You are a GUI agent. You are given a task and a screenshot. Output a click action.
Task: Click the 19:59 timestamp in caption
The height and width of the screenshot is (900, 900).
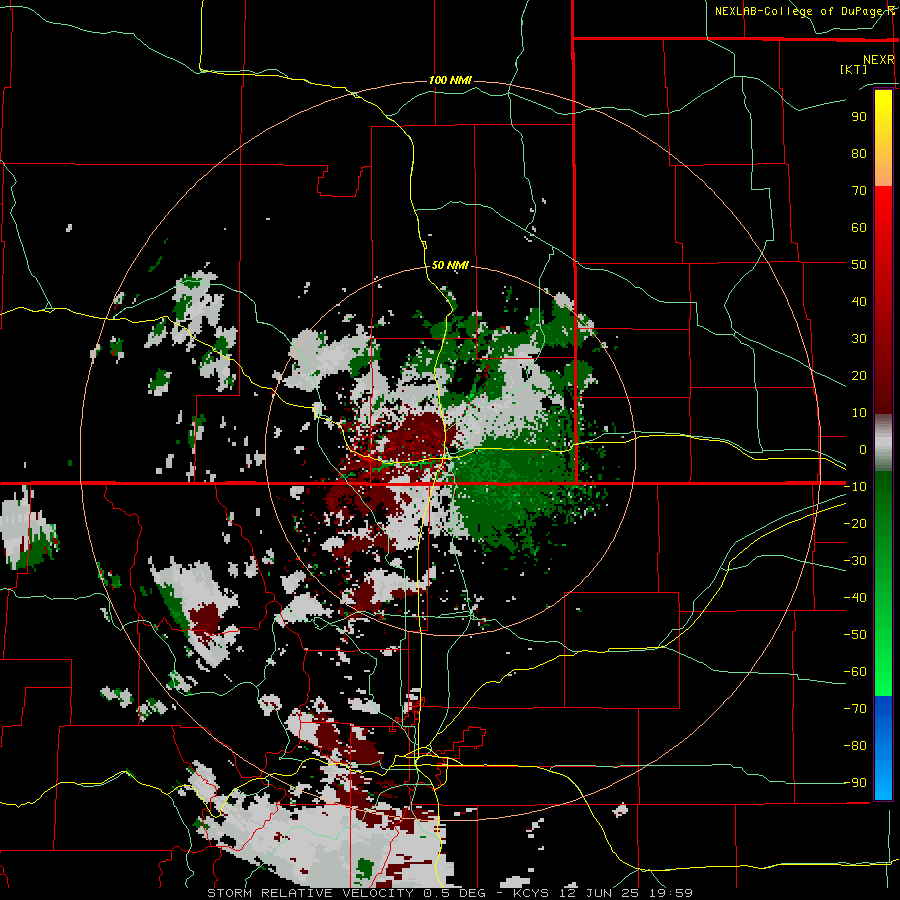671,893
